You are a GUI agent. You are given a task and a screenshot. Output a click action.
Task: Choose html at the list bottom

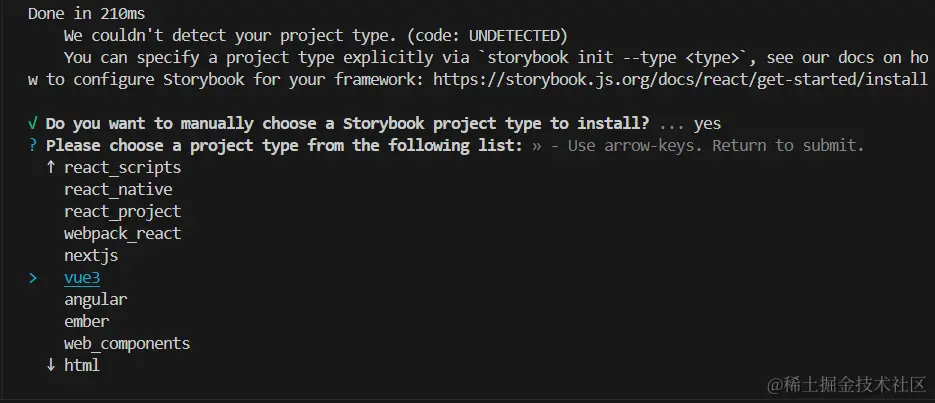pos(82,365)
